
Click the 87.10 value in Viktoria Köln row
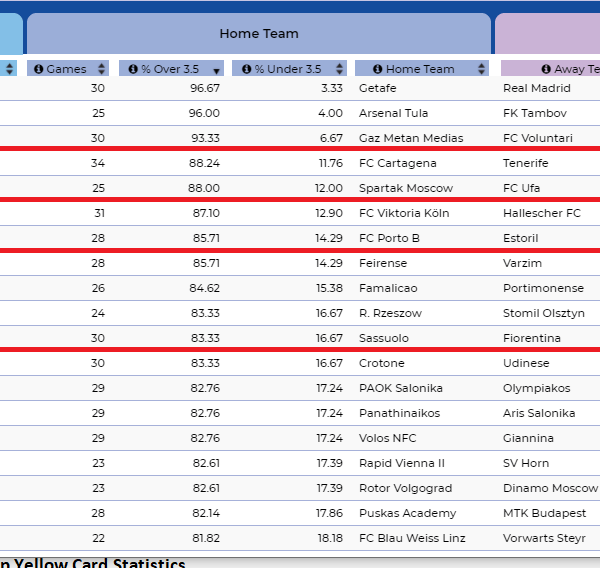(x=206, y=213)
